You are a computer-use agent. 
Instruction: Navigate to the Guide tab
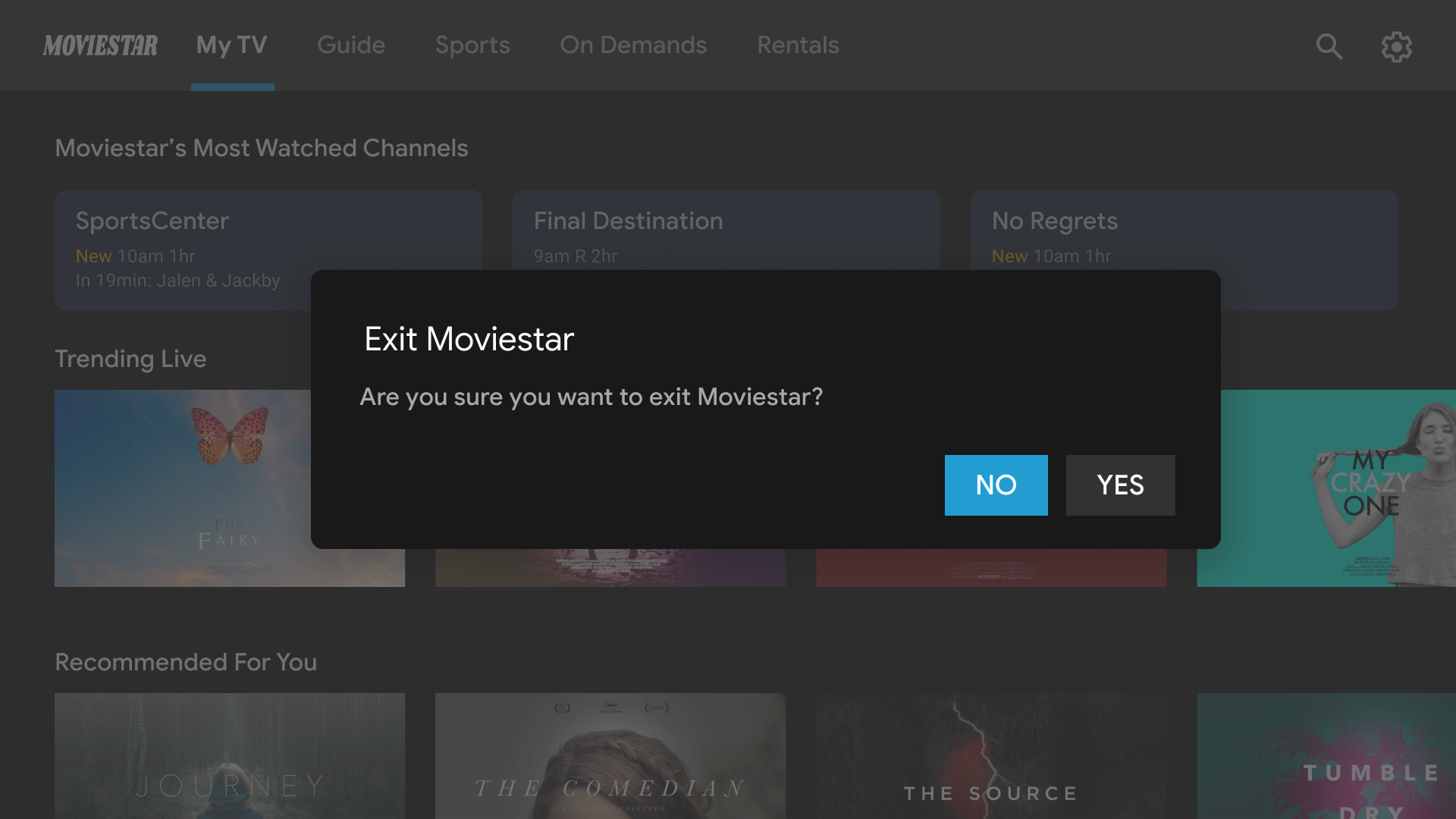click(x=351, y=45)
